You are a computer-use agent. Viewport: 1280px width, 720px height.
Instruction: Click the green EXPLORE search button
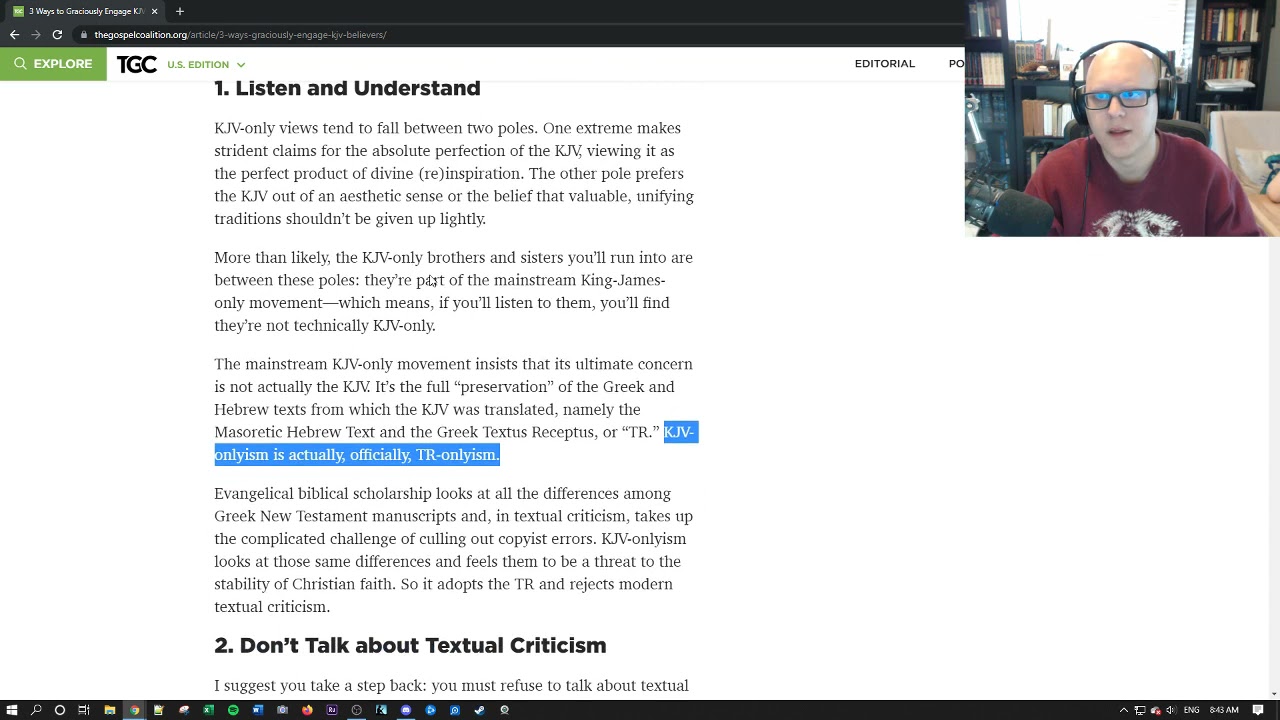(x=53, y=64)
